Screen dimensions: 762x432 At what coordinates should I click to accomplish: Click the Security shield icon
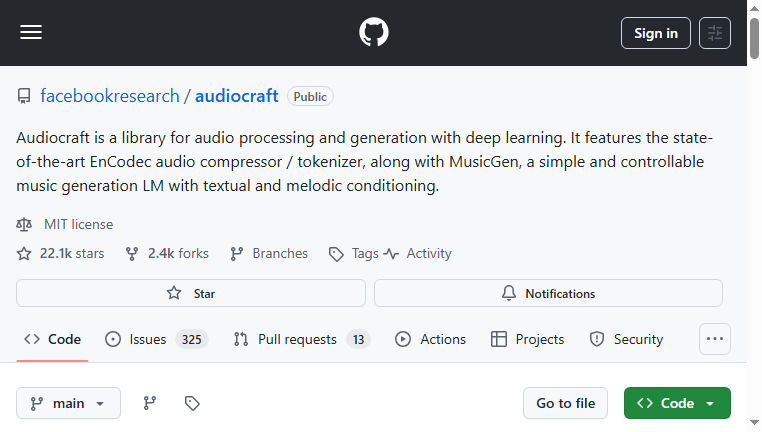coord(596,339)
